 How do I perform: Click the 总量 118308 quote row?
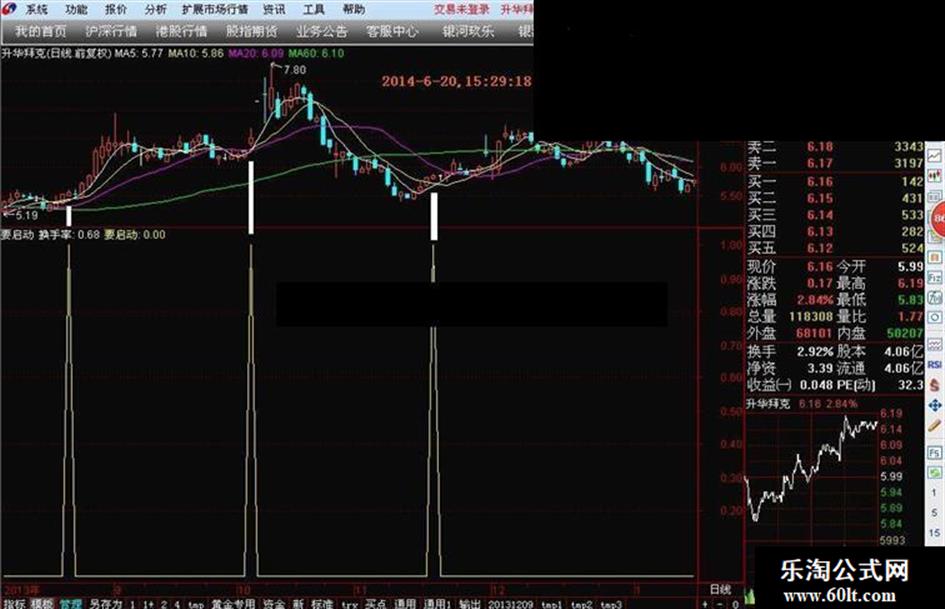click(x=790, y=316)
